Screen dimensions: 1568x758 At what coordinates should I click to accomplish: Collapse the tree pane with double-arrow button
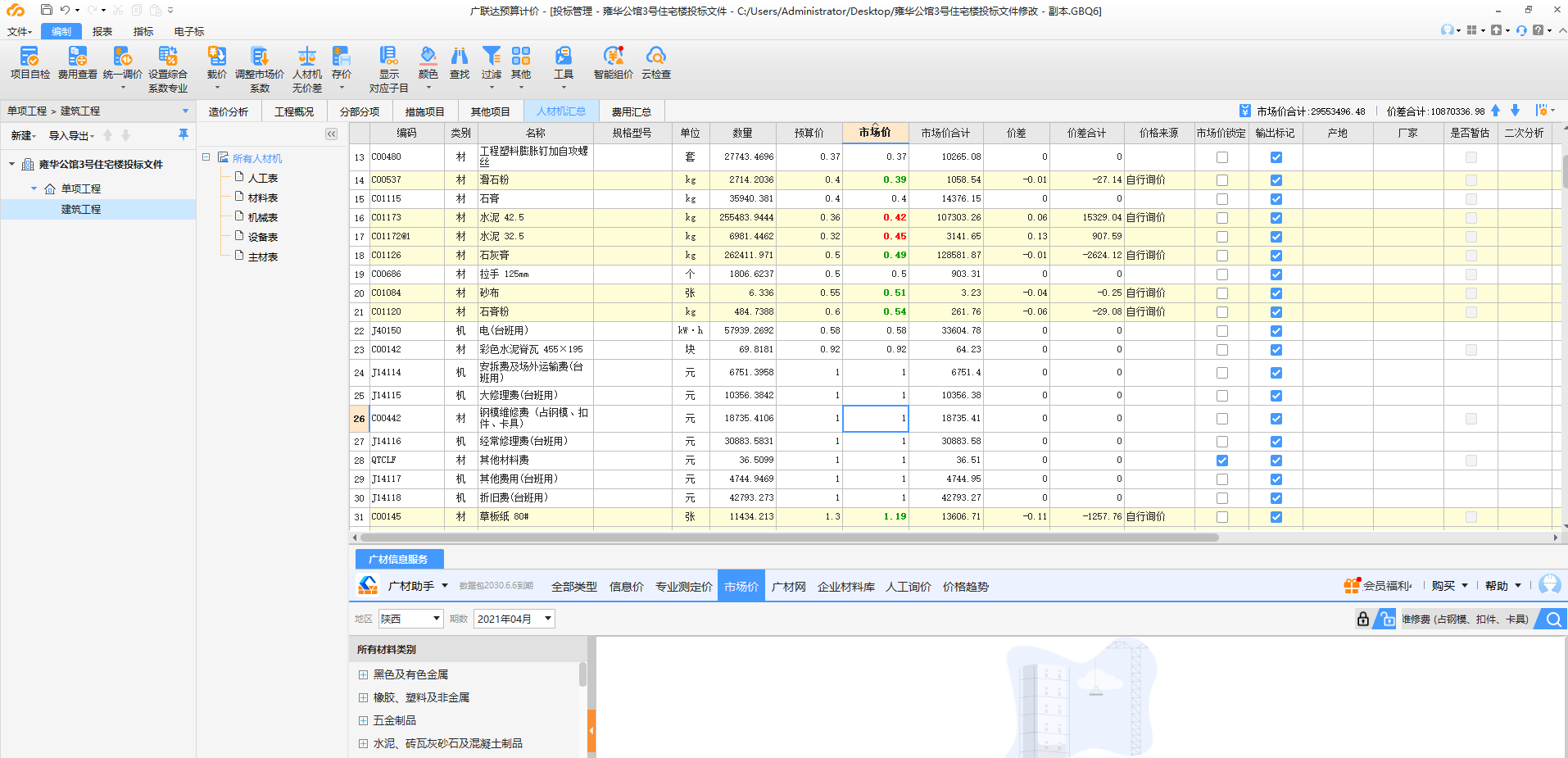[x=331, y=134]
